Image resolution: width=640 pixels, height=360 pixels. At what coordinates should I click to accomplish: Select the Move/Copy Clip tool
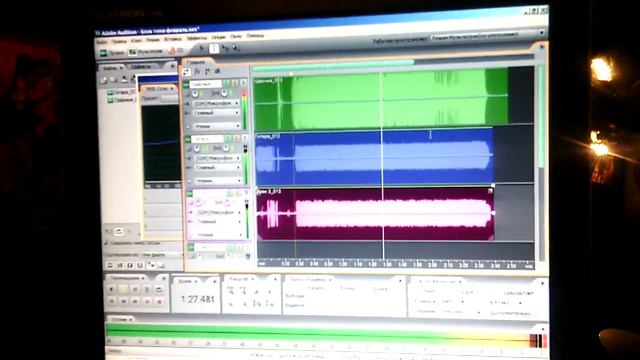pyautogui.click(x=225, y=48)
